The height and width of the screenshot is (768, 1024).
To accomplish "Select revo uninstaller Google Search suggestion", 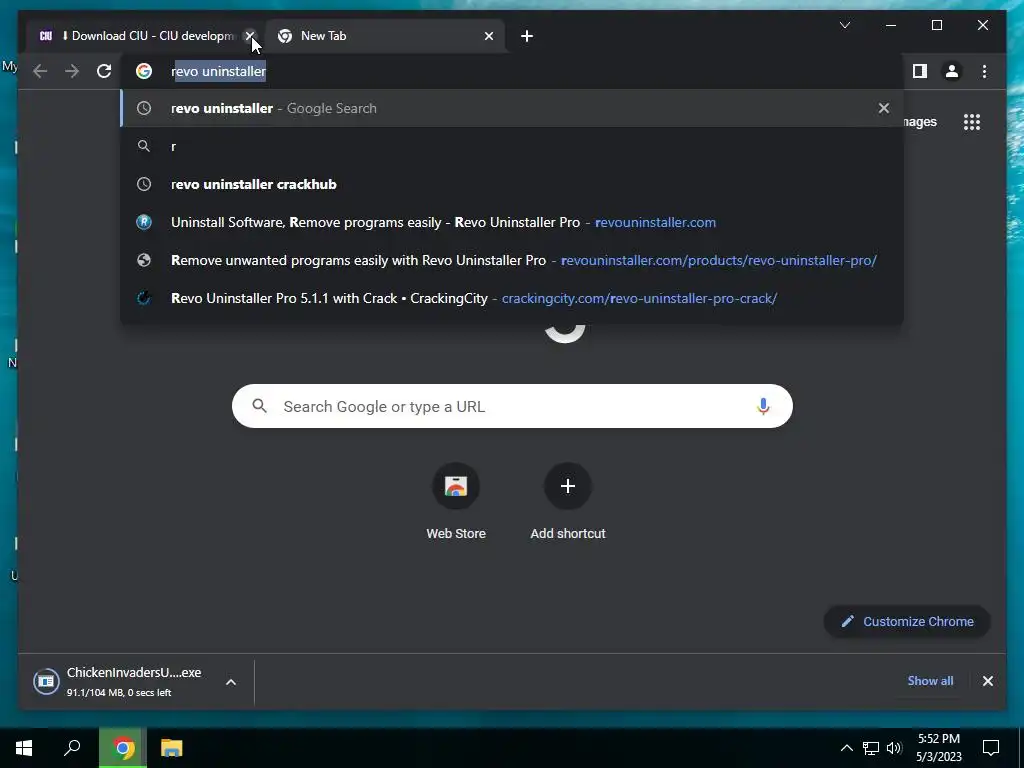I will [x=512, y=108].
